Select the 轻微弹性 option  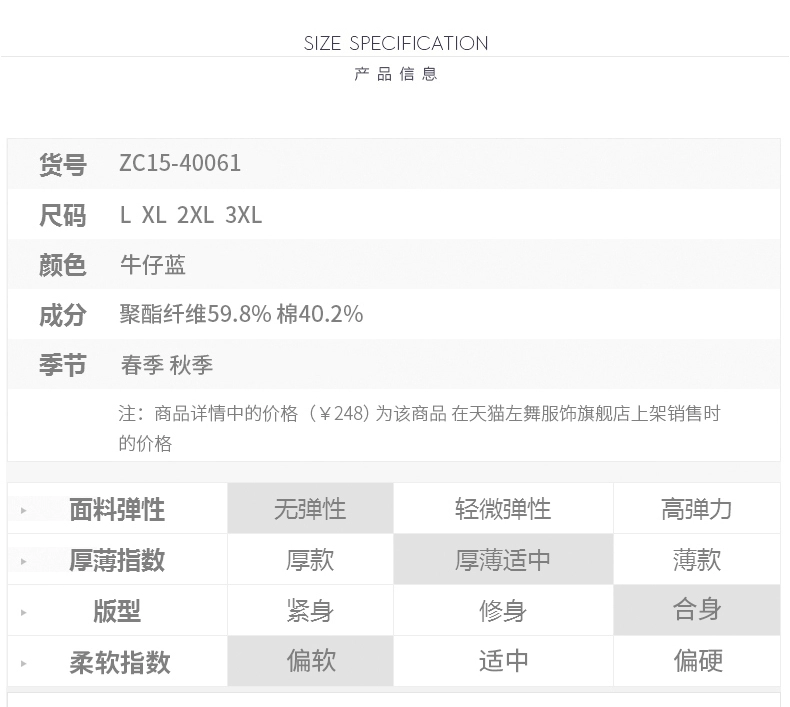(x=503, y=508)
